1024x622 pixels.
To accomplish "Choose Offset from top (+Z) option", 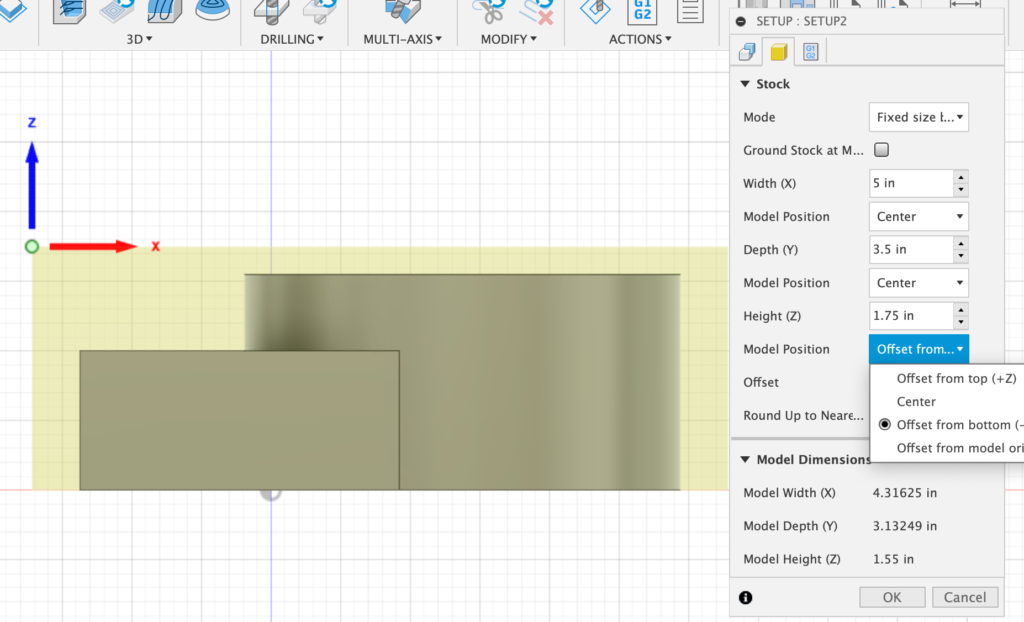I will (956, 378).
